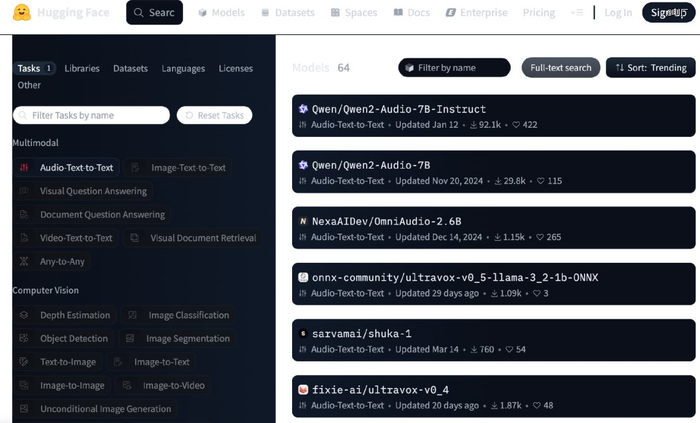Open sarvamai/shuka-1 model card
700x423 pixels.
(494, 340)
